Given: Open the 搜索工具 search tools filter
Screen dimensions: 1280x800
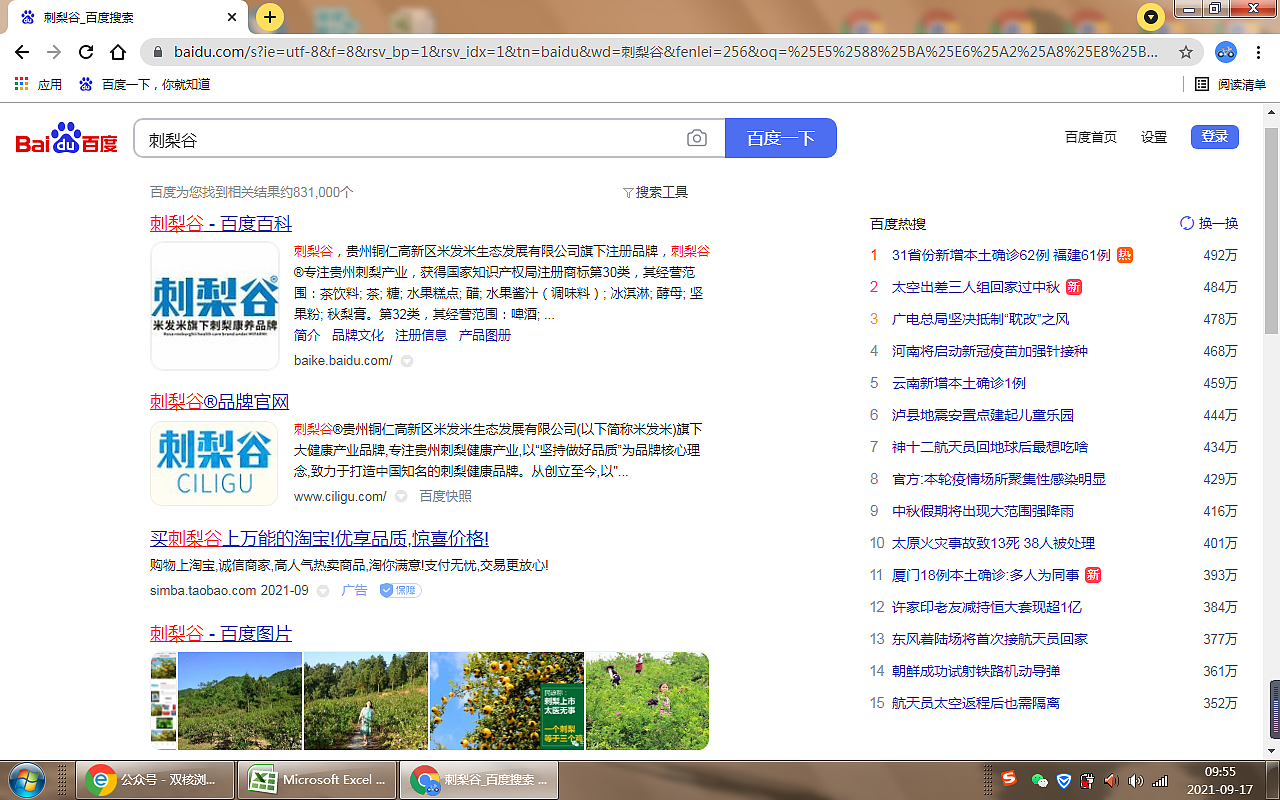Looking at the screenshot, I should click(x=655, y=192).
